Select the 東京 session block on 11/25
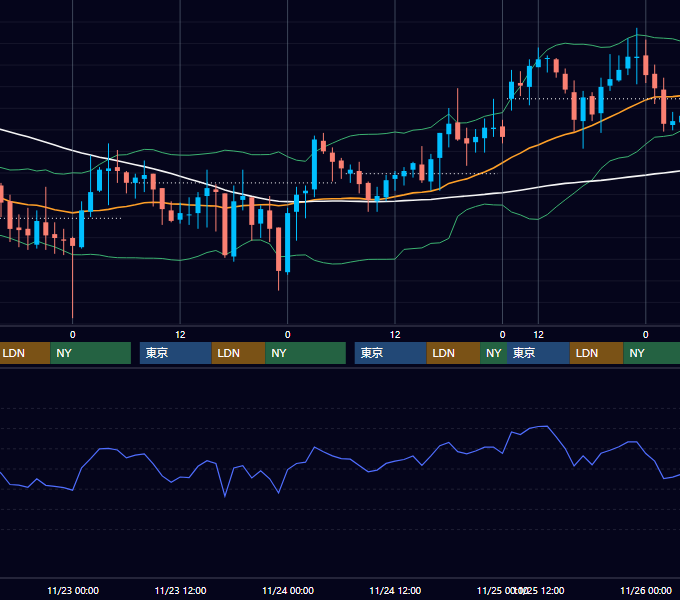Image resolution: width=680 pixels, height=600 pixels. 538,353
